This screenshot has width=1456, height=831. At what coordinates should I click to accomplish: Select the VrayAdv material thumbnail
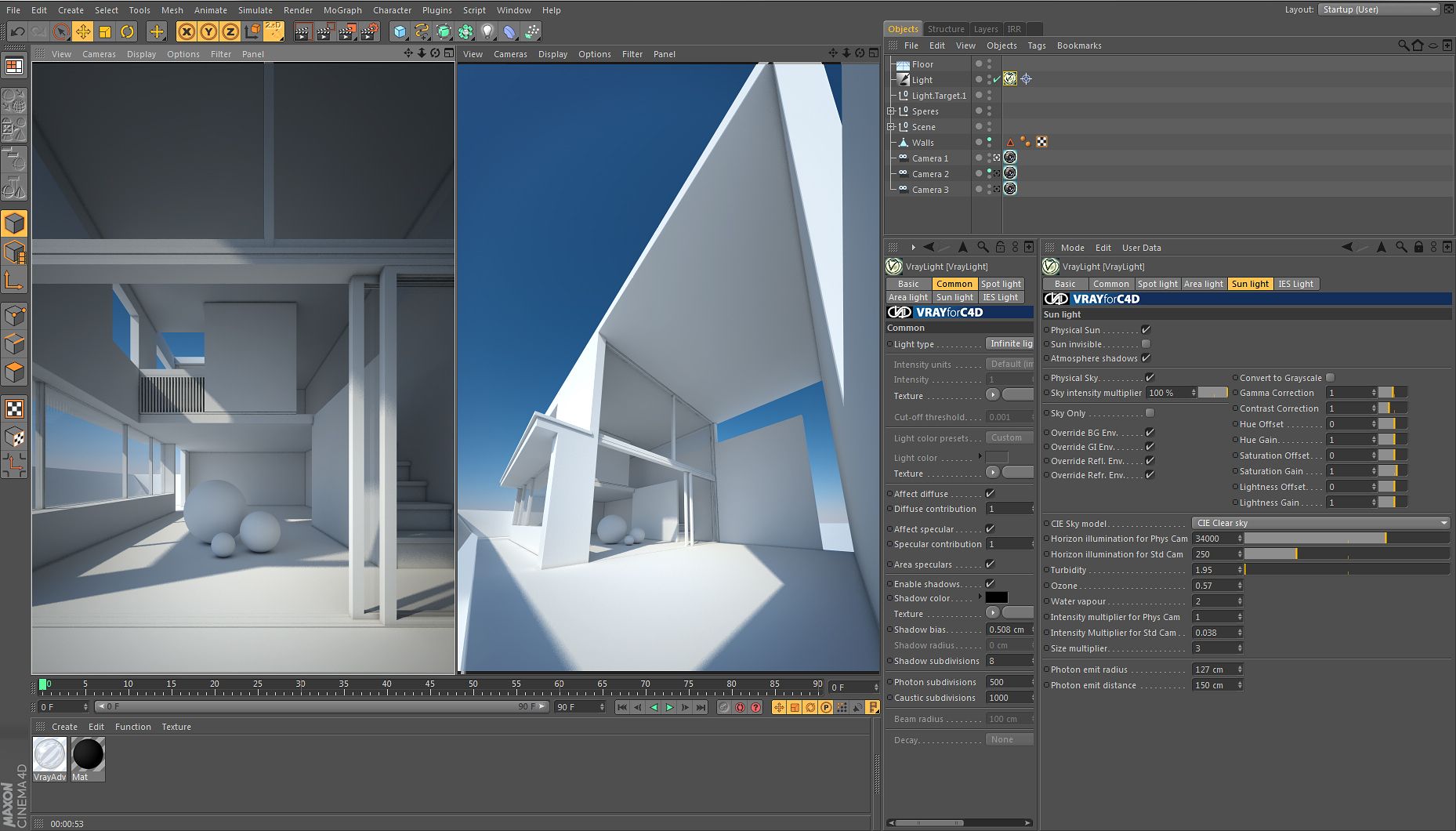click(x=49, y=755)
